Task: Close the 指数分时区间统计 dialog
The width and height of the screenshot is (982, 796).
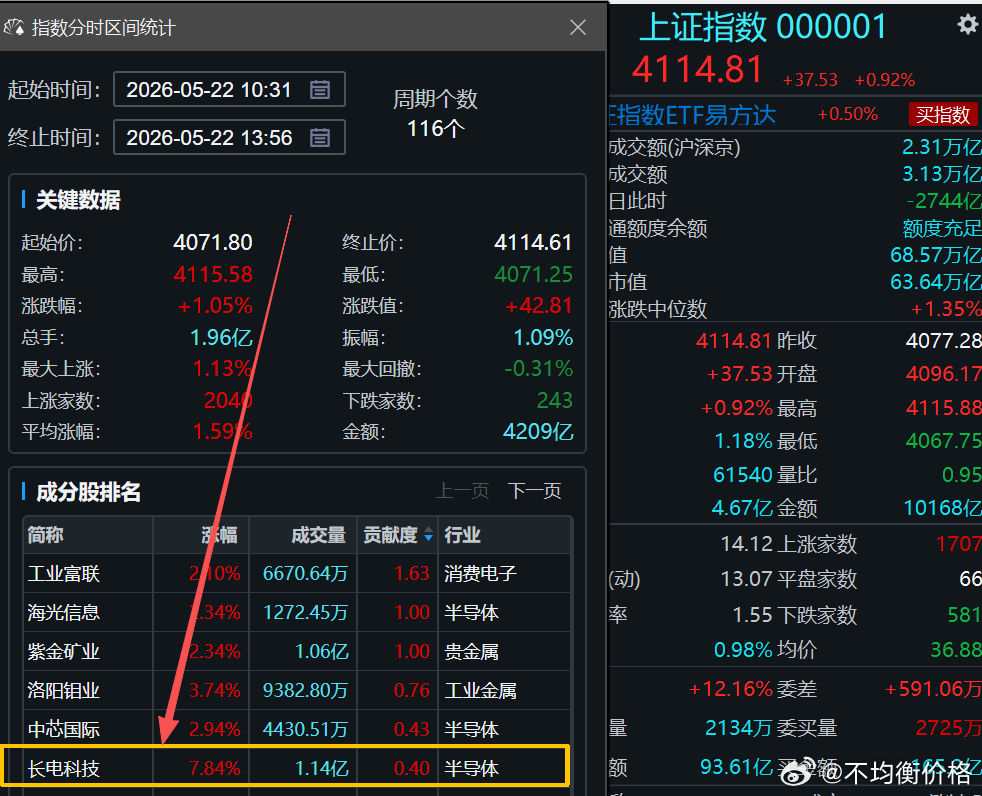Action: [x=577, y=27]
